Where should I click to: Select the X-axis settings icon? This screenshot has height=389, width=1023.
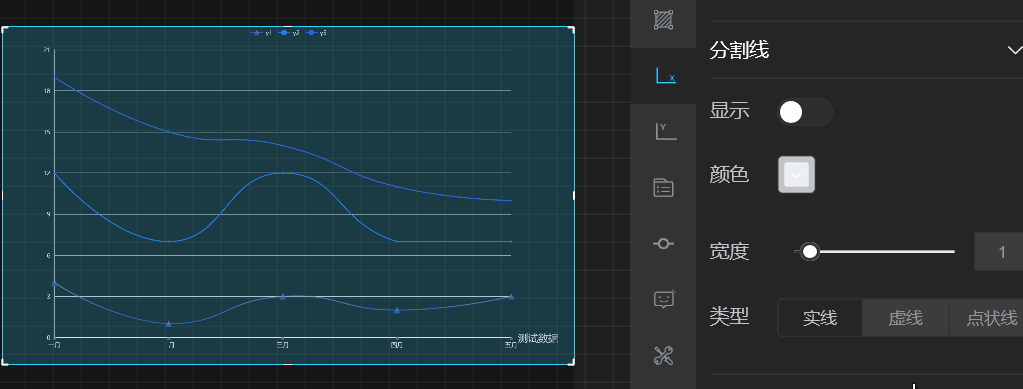tap(664, 75)
